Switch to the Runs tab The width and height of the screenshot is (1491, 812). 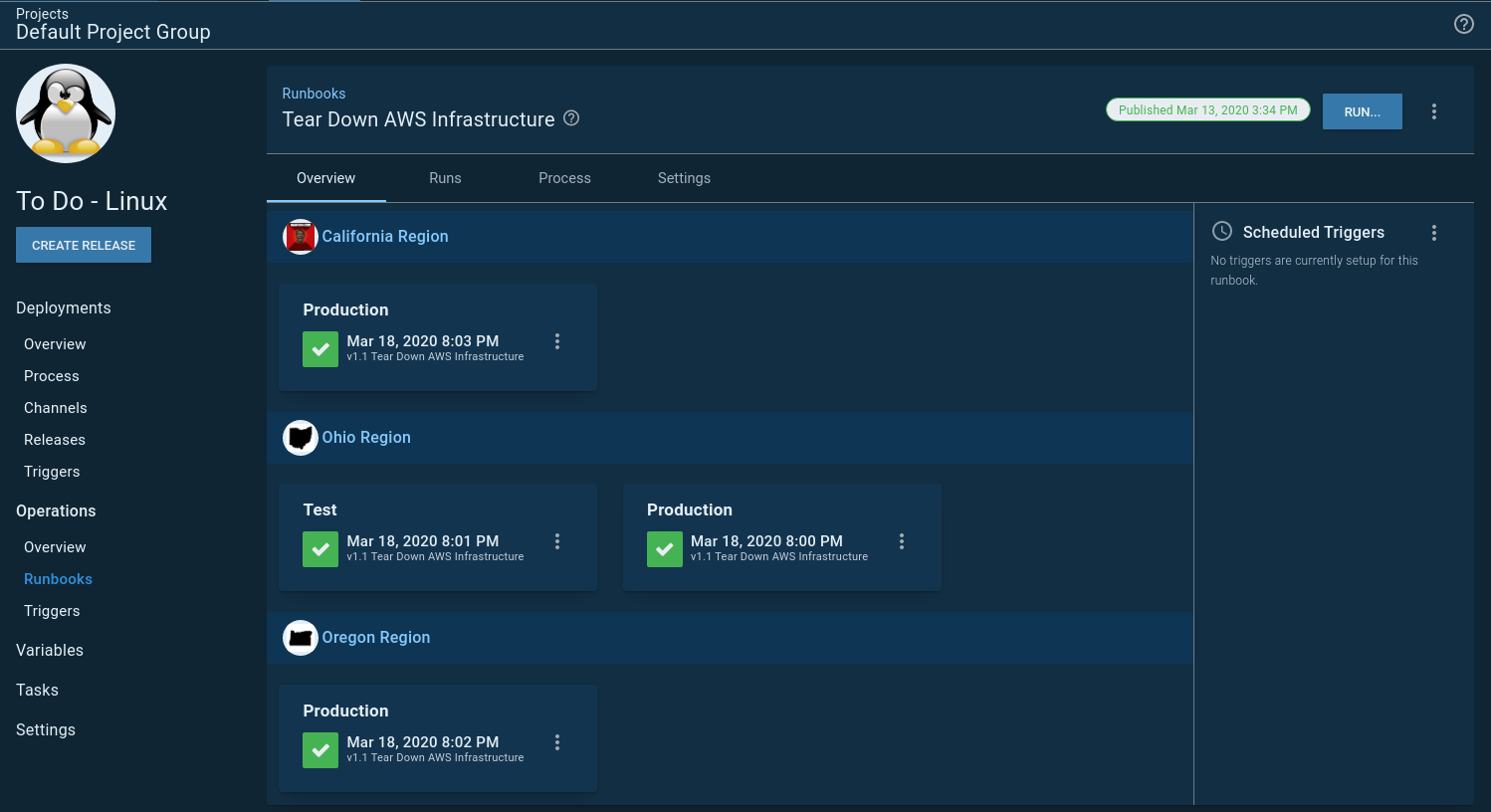coord(445,178)
